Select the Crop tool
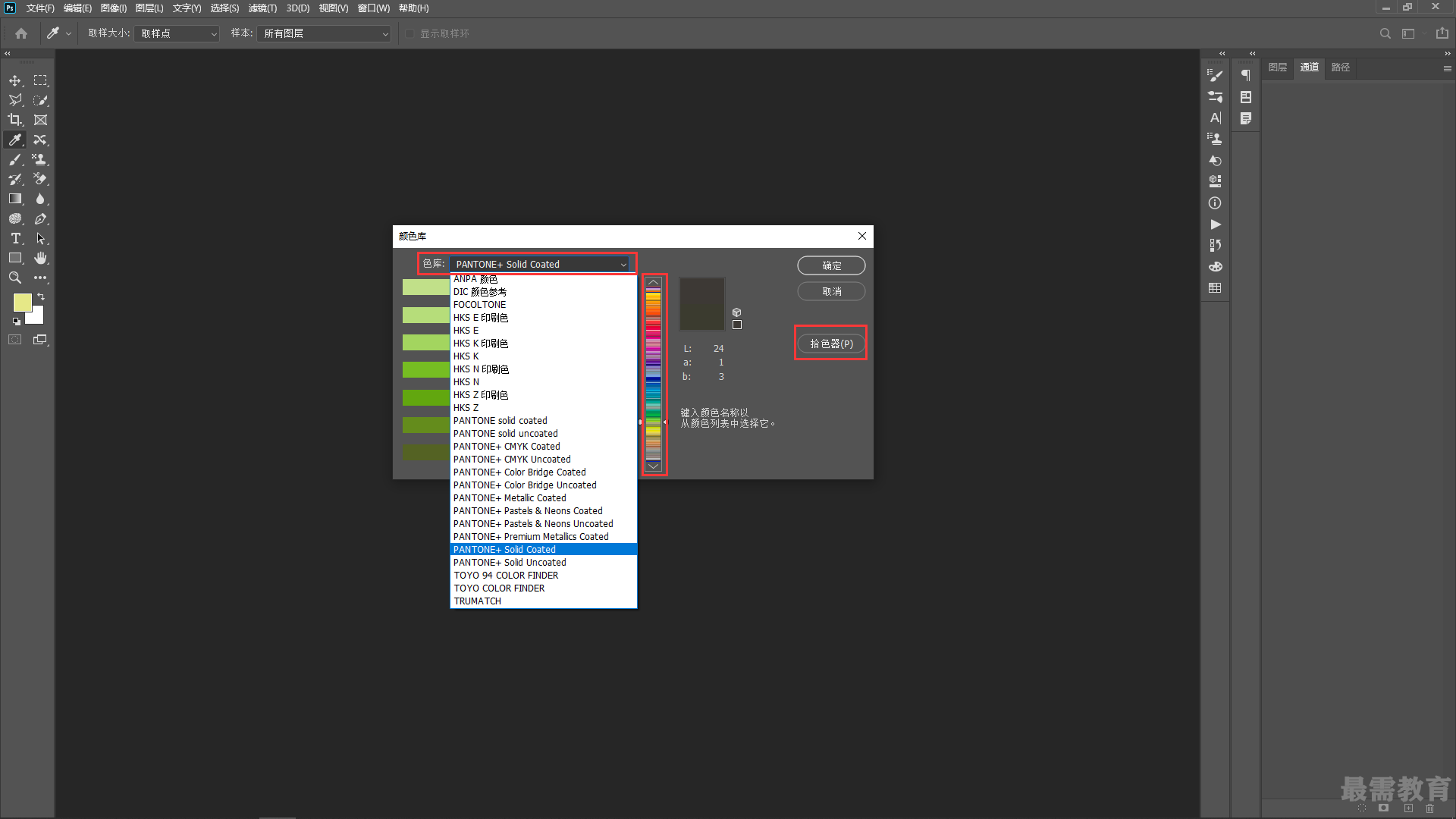Screen dimensions: 1456x819 (15, 120)
